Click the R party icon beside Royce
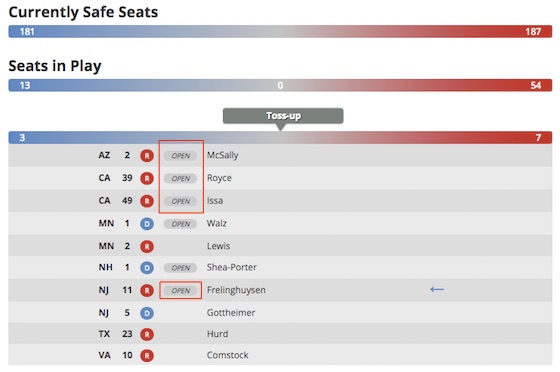This screenshot has height=372, width=560. [x=147, y=178]
